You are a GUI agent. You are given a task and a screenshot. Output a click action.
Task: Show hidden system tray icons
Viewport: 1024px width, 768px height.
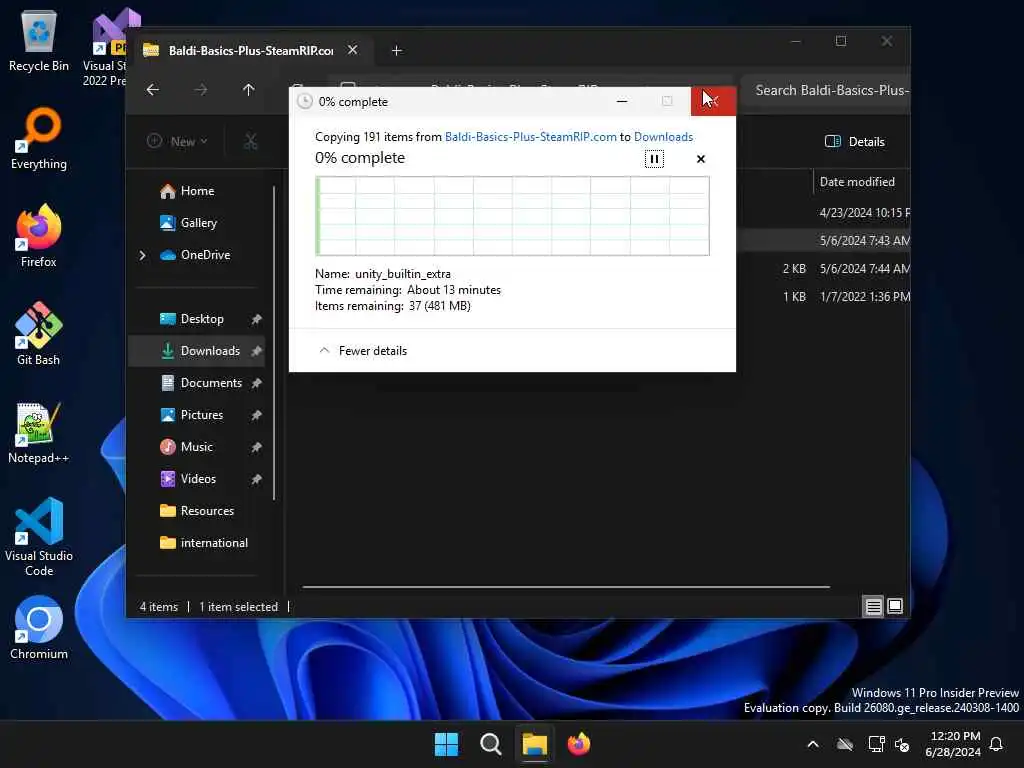(x=813, y=744)
